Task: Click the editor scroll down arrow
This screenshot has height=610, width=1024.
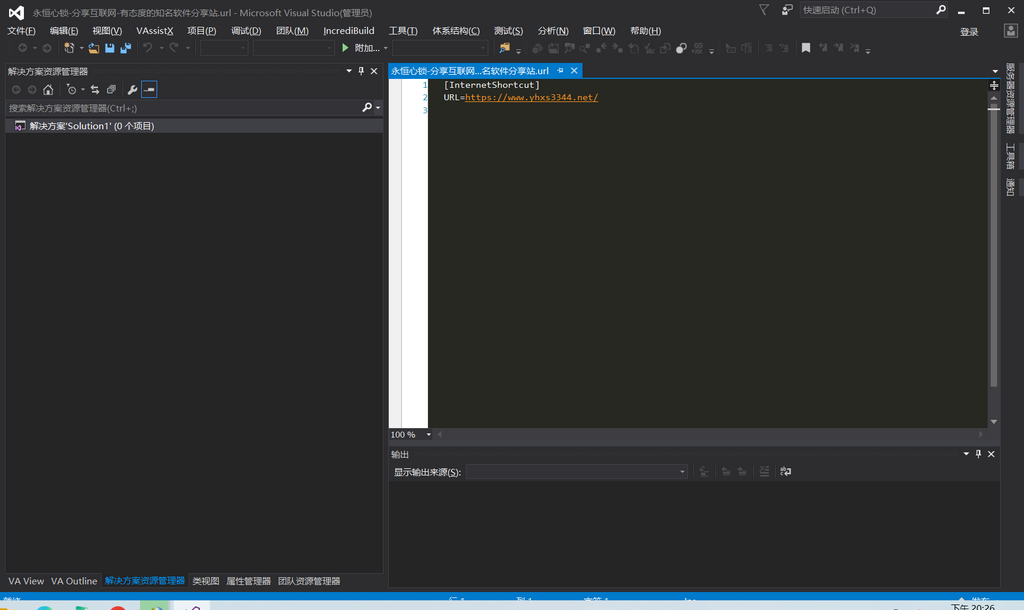Action: coord(994,422)
